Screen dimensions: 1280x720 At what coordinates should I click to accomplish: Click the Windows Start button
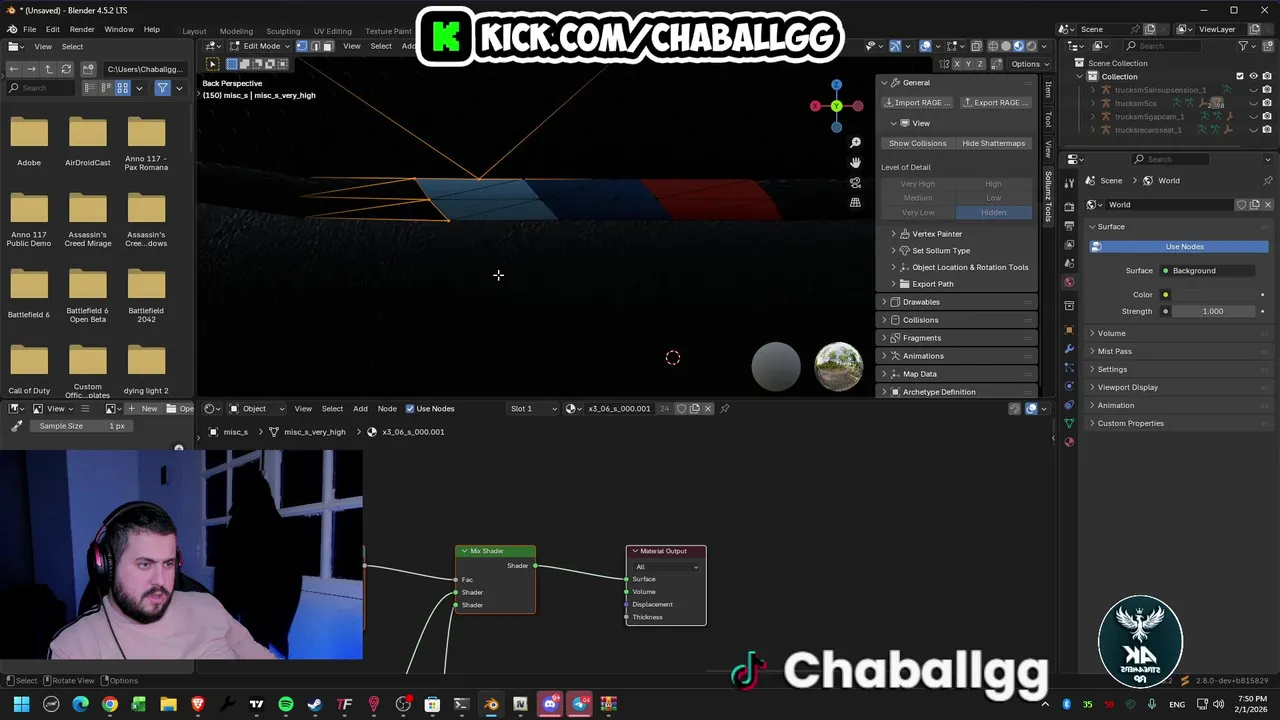[x=21, y=704]
